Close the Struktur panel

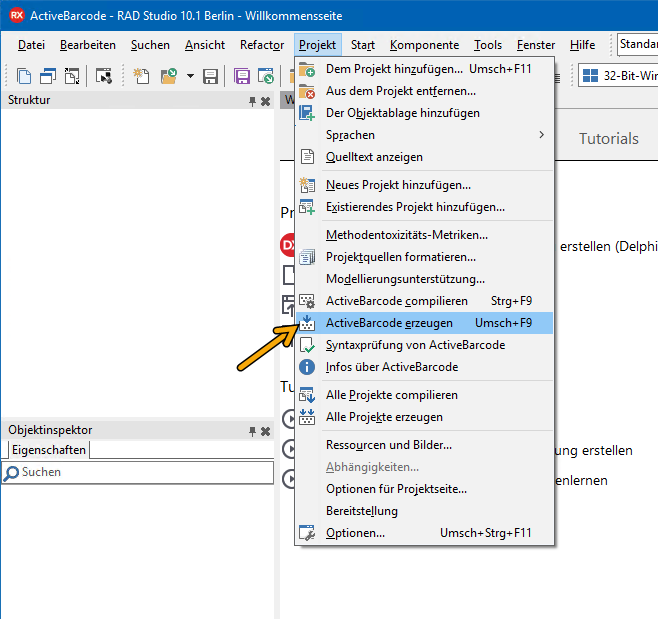tap(265, 101)
